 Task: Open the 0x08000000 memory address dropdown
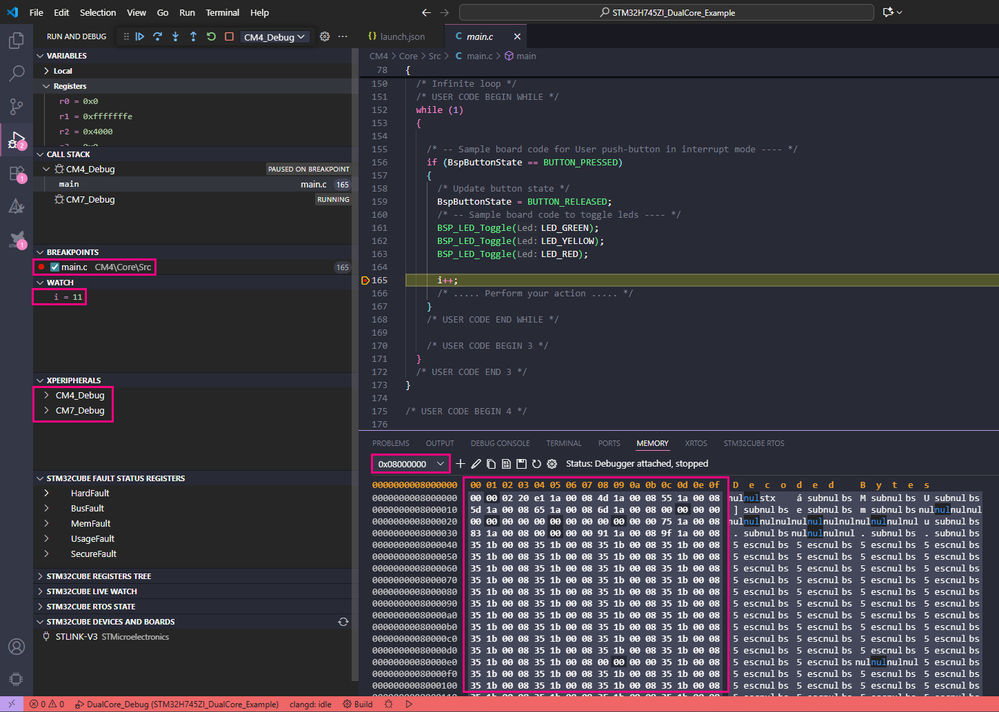411,464
